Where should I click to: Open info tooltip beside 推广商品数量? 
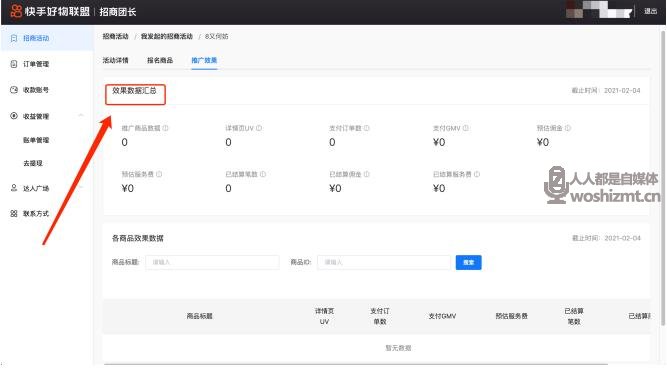165,128
